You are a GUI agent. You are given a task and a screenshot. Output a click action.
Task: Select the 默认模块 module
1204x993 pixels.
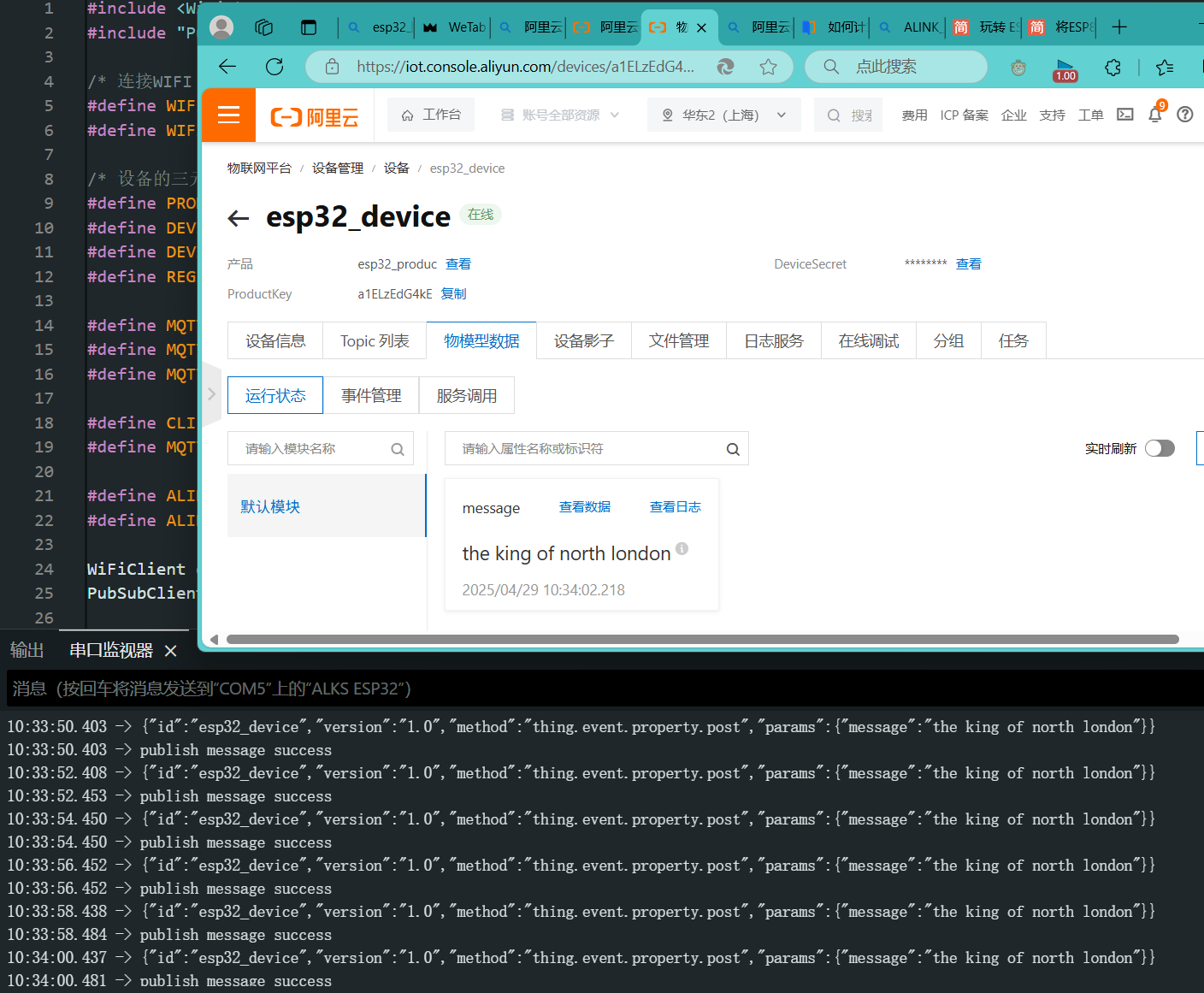[x=327, y=506]
